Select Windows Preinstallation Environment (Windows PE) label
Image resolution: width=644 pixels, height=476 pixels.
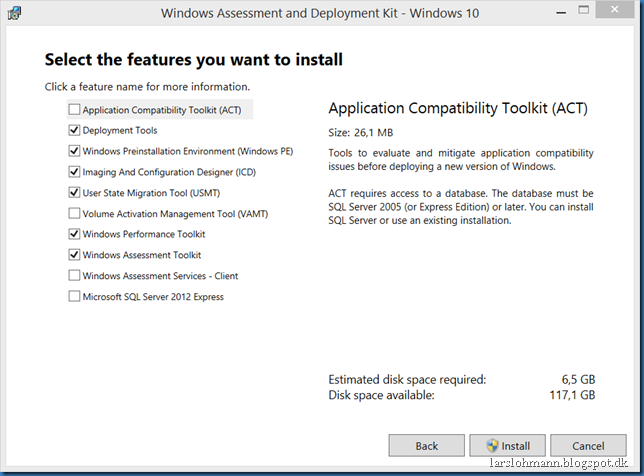(188, 151)
